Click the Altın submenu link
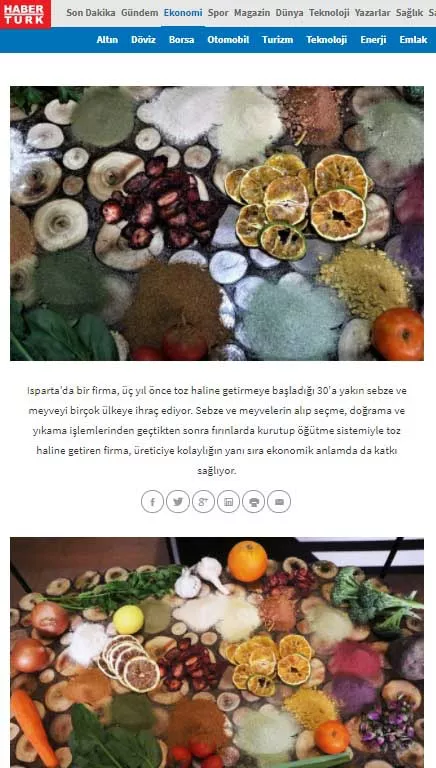The image size is (436, 768). pos(107,40)
